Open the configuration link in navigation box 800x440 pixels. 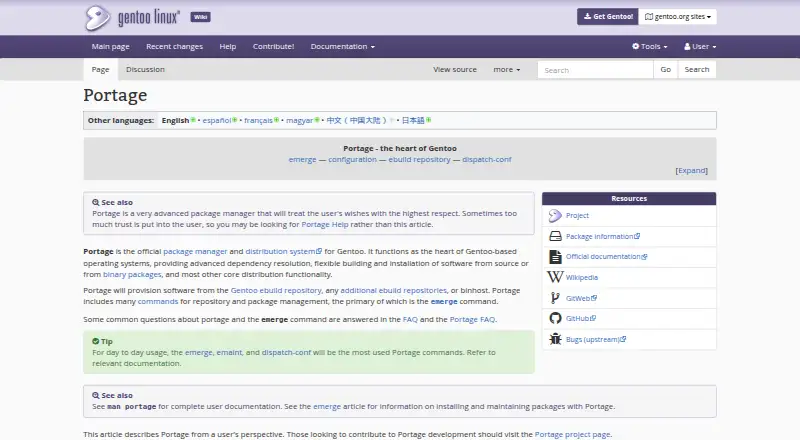pyautogui.click(x=352, y=159)
